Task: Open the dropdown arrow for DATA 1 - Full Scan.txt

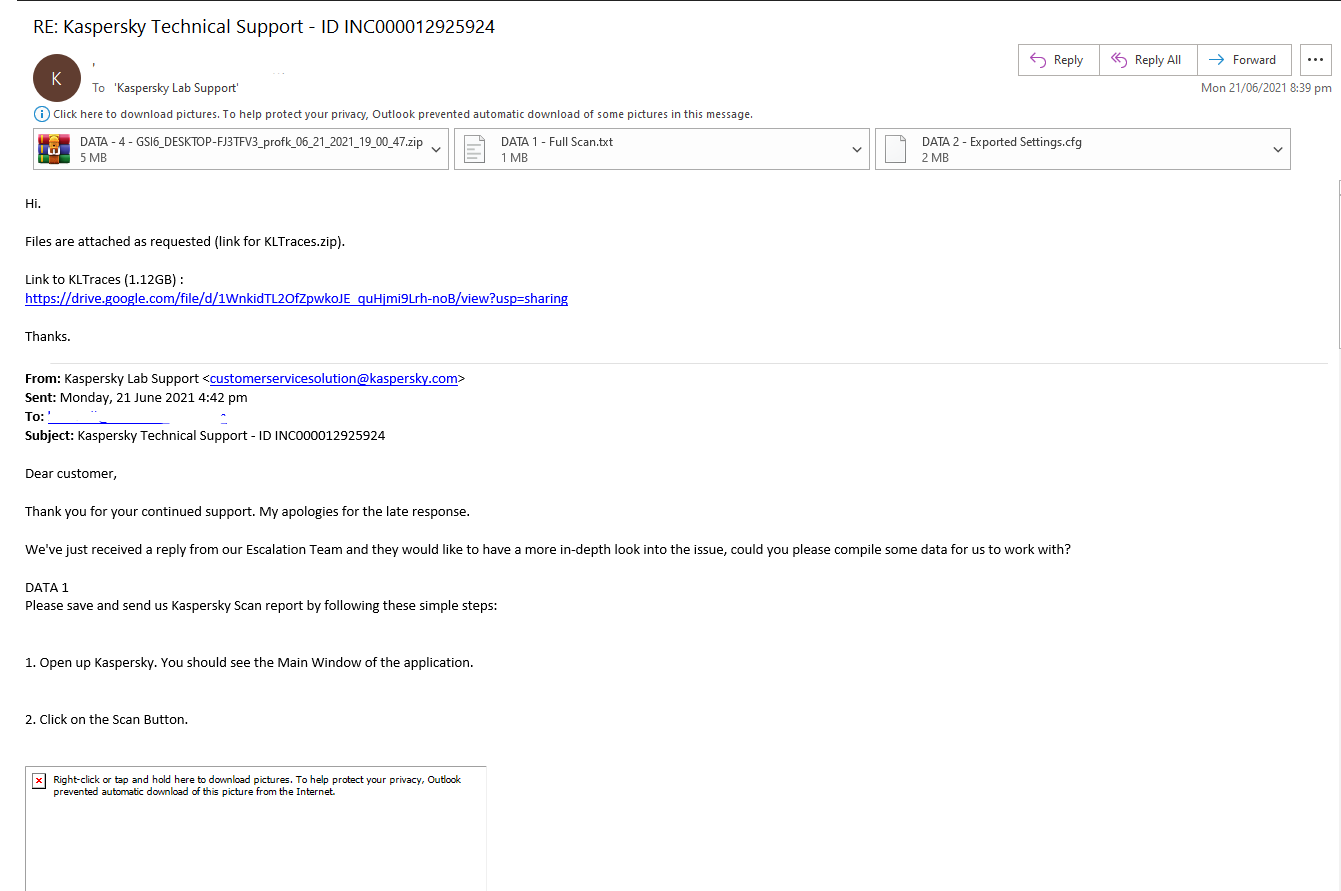Action: pos(857,150)
